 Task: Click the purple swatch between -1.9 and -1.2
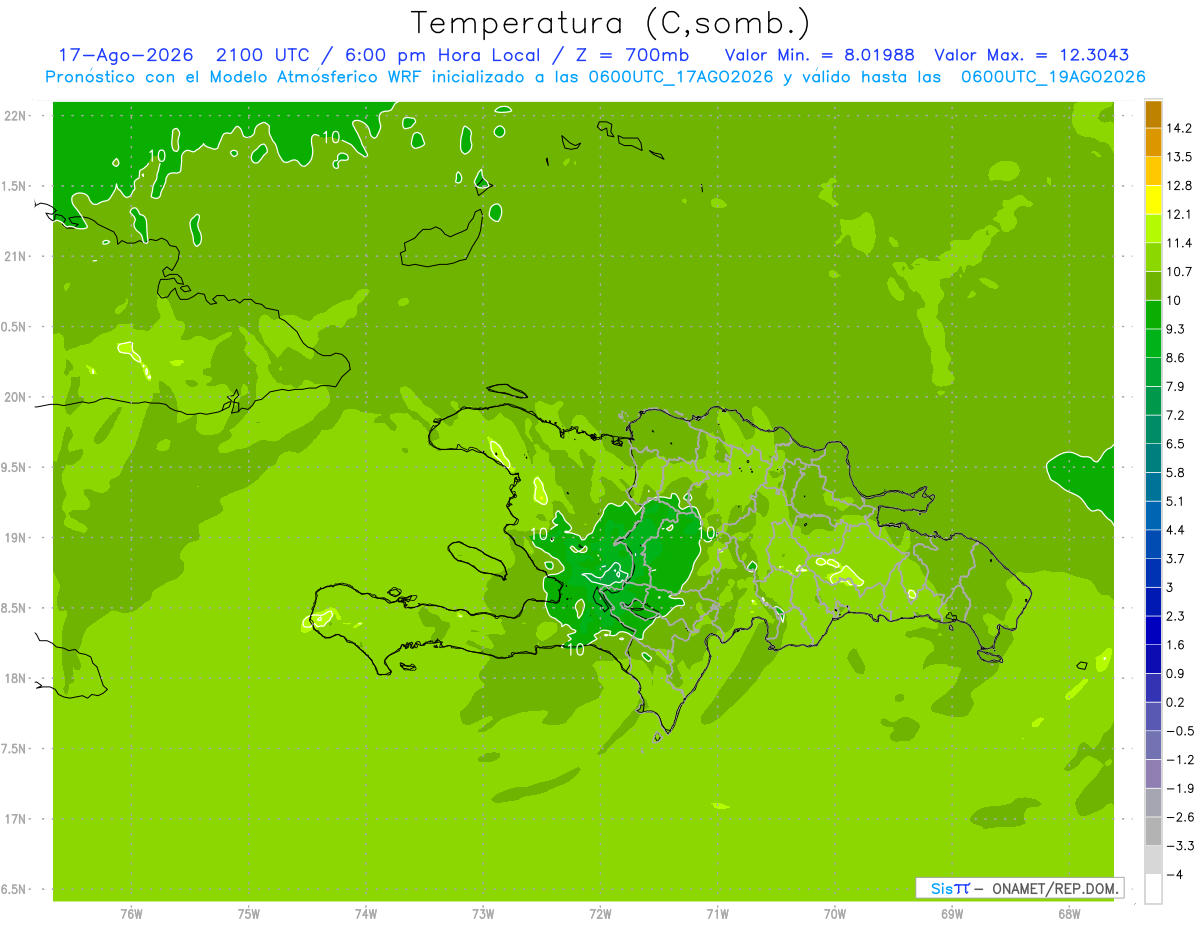point(1153,774)
